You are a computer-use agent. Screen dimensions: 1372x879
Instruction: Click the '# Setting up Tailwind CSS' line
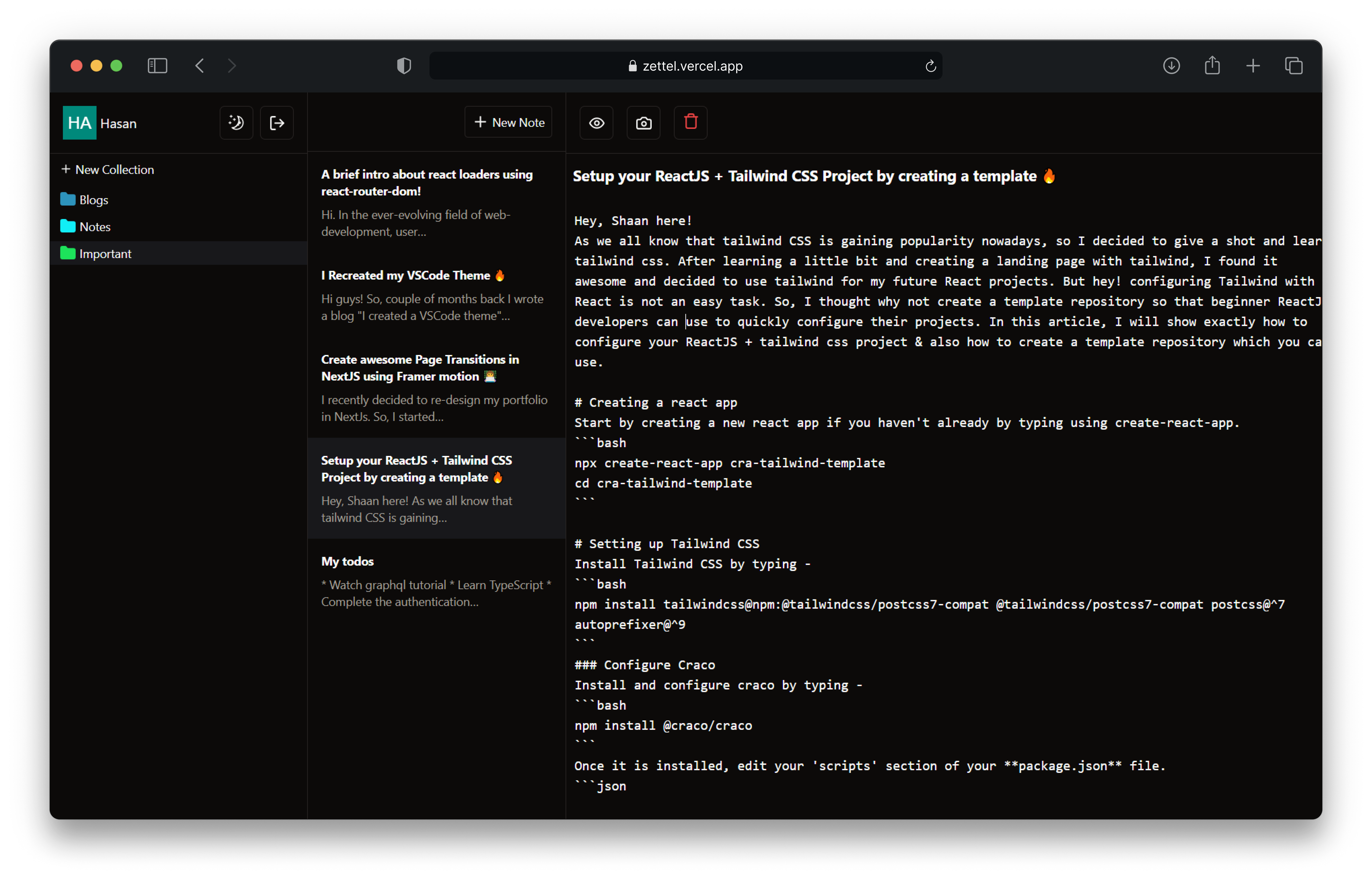(667, 543)
